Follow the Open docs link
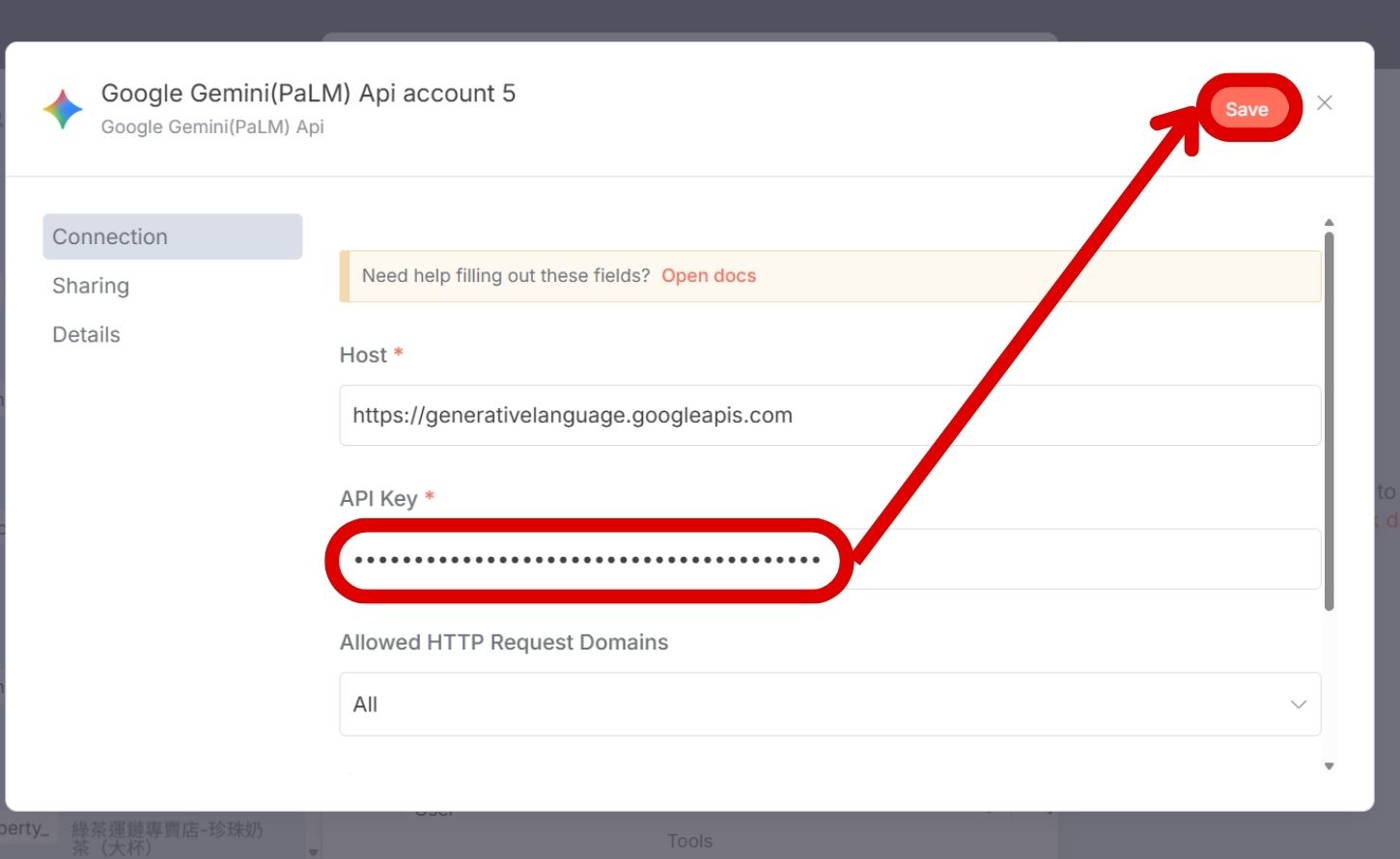 pos(708,276)
